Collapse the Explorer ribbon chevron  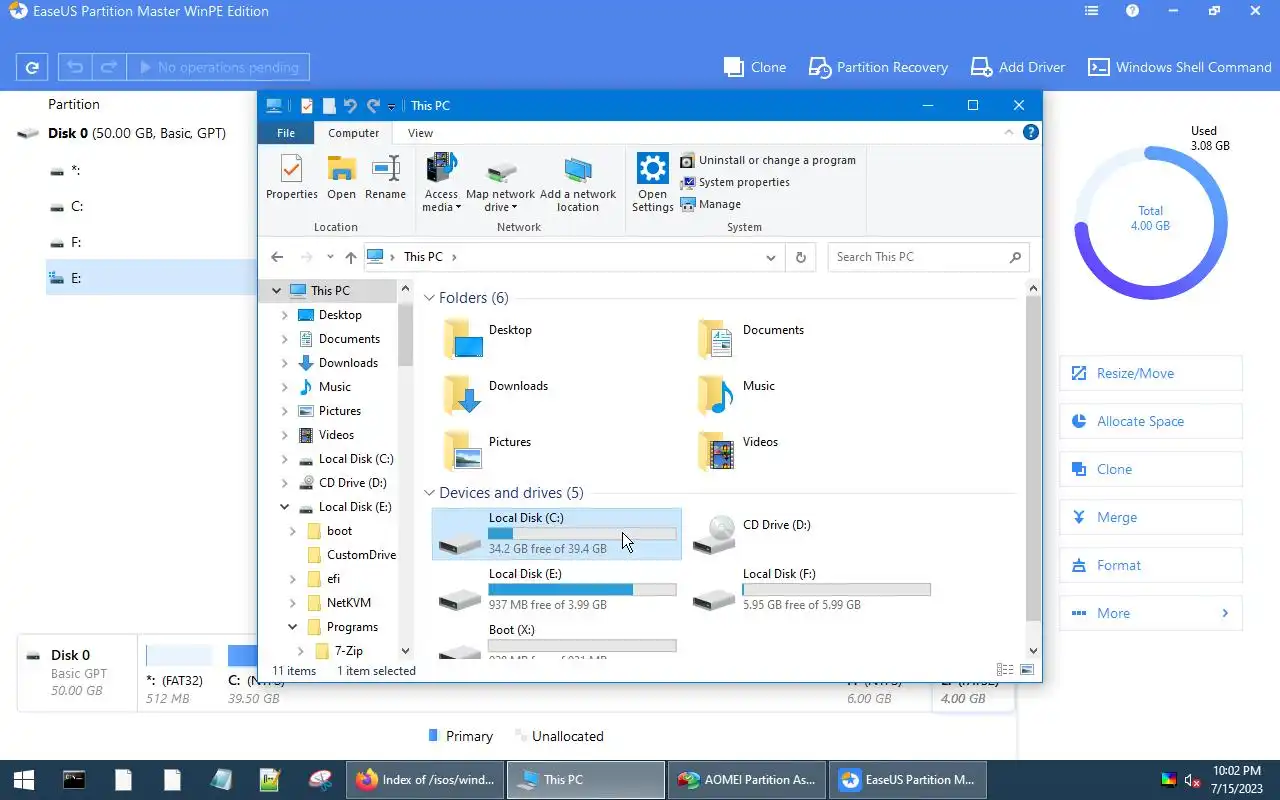1010,132
